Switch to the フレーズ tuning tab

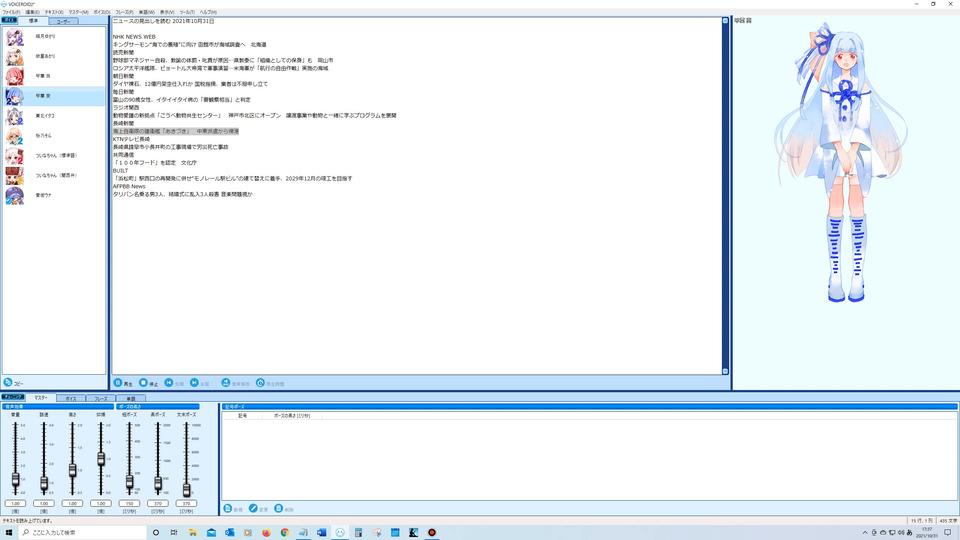pyautogui.click(x=100, y=399)
